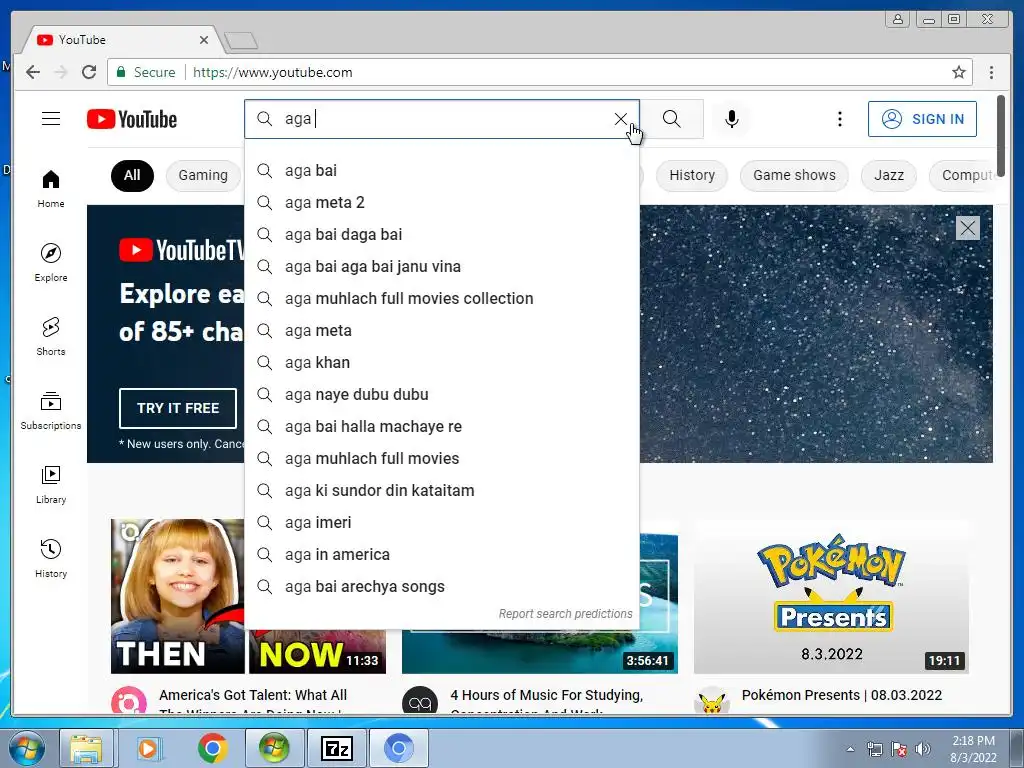The image size is (1024, 768).
Task: Open Windows Explorer from the taskbar
Action: coord(87,748)
